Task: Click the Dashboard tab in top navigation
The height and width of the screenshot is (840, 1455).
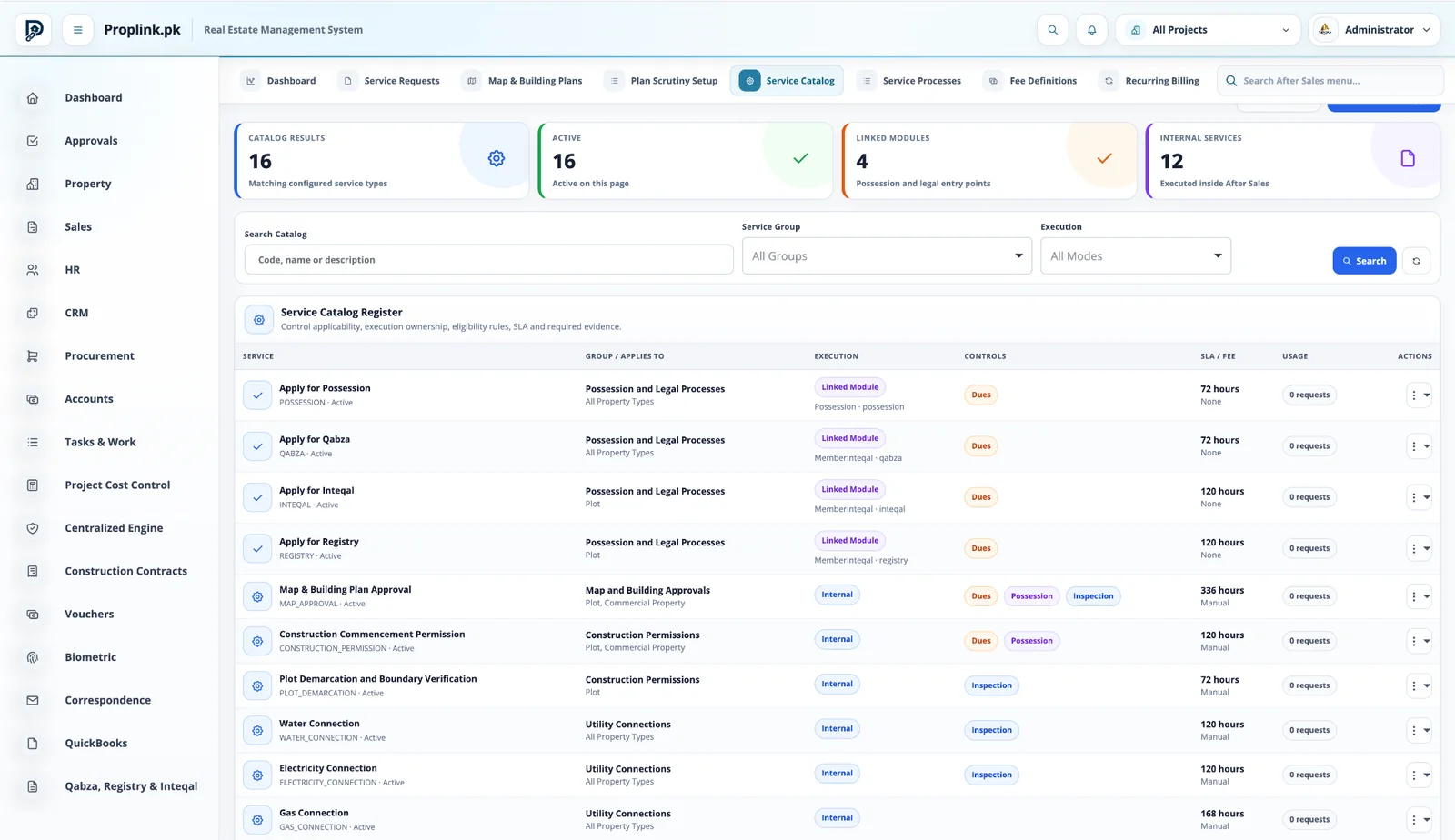Action: (x=279, y=81)
